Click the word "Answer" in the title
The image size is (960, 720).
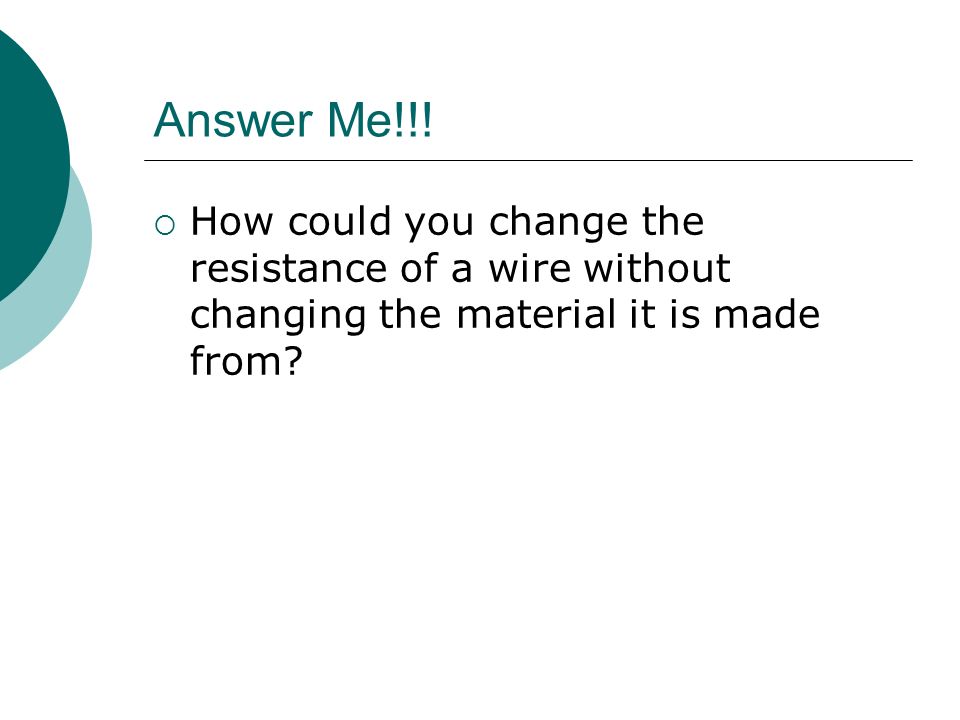point(233,120)
